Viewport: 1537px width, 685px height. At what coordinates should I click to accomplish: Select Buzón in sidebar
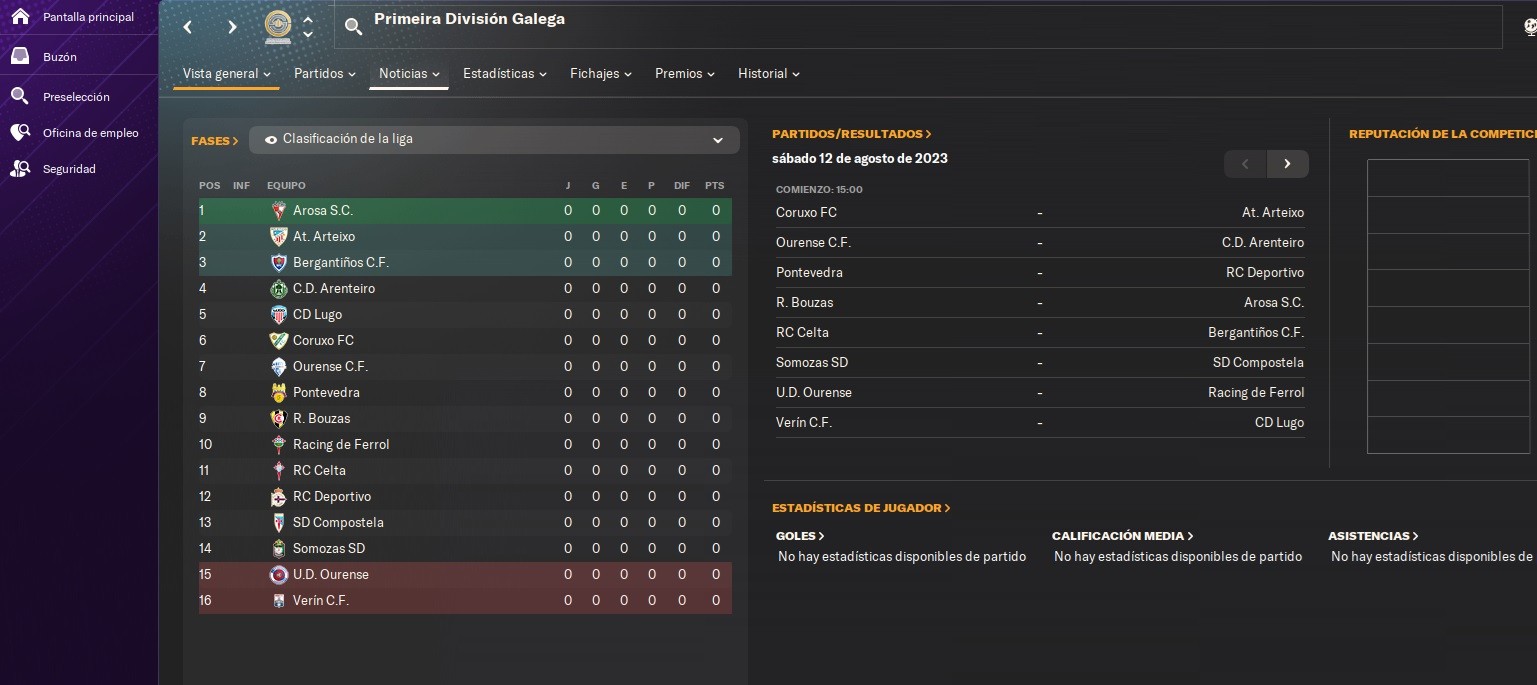click(60, 57)
